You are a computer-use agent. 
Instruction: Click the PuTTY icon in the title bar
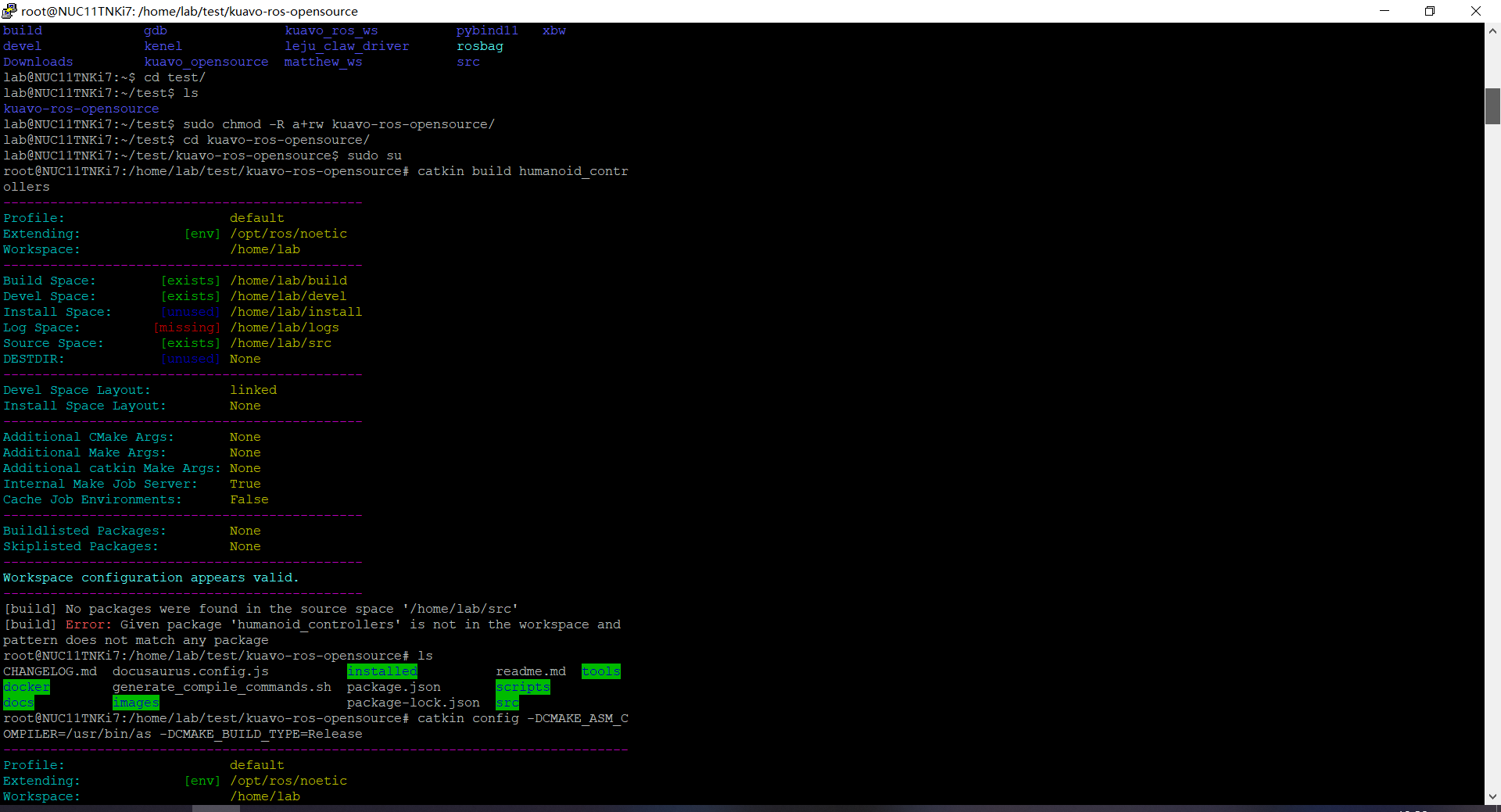coord(9,11)
